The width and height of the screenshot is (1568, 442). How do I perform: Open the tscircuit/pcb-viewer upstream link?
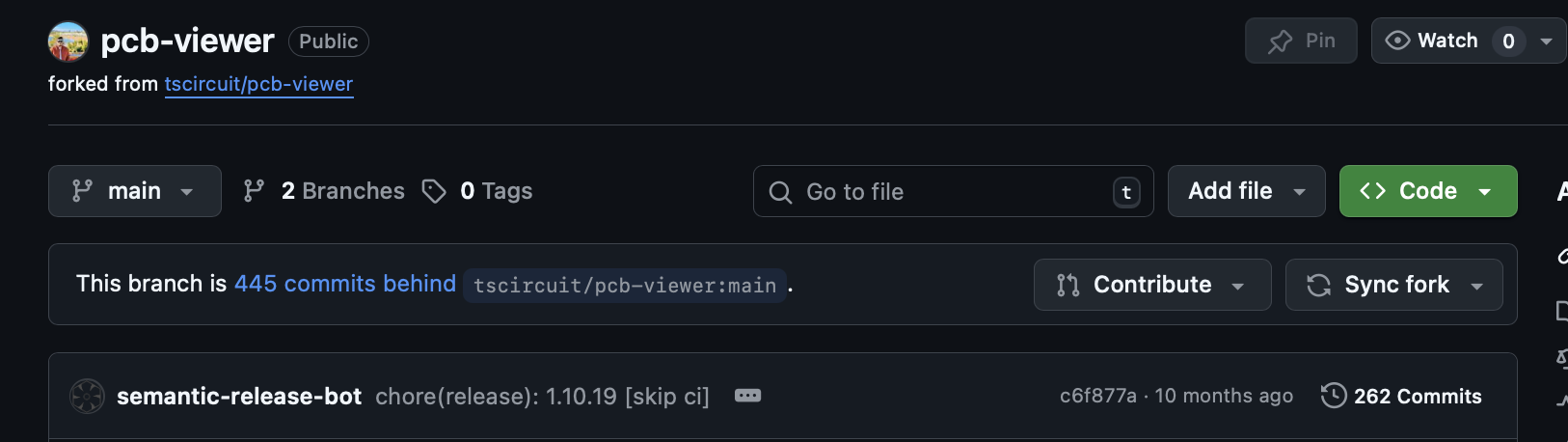point(258,84)
